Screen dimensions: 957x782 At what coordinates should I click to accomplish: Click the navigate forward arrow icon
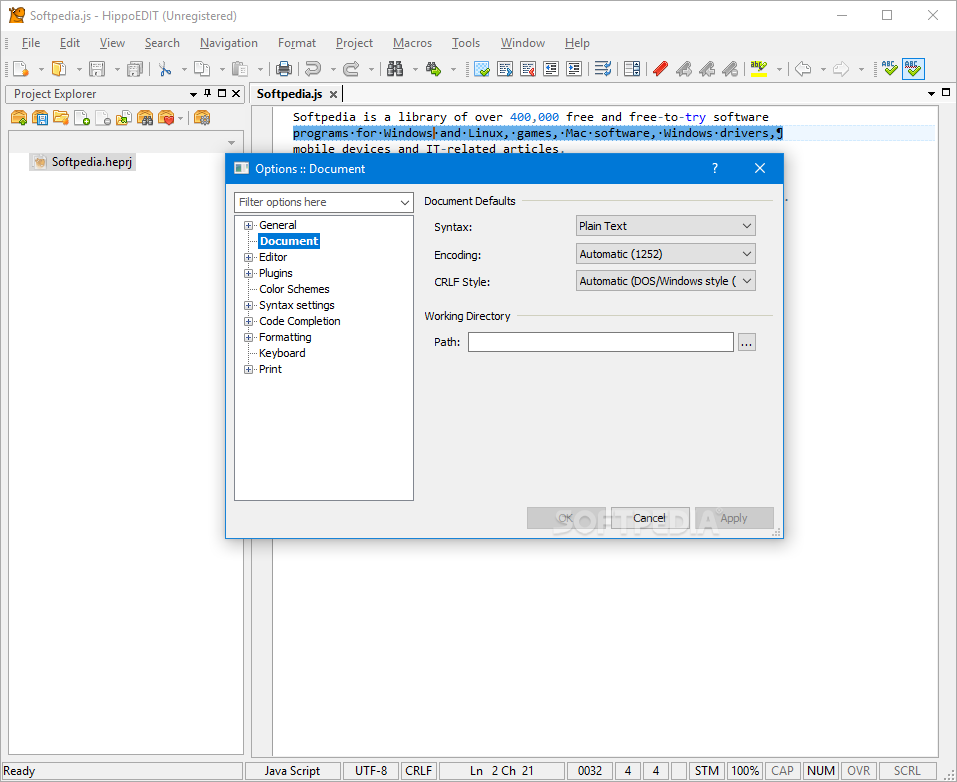click(x=841, y=69)
